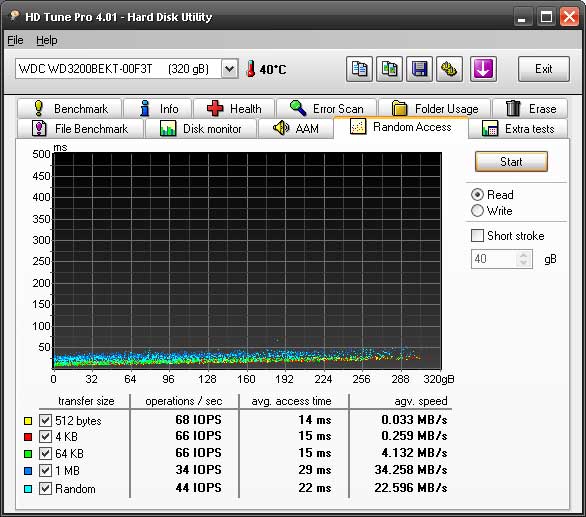Expand the WDC WD3200BEKT drive dropdown

(229, 69)
